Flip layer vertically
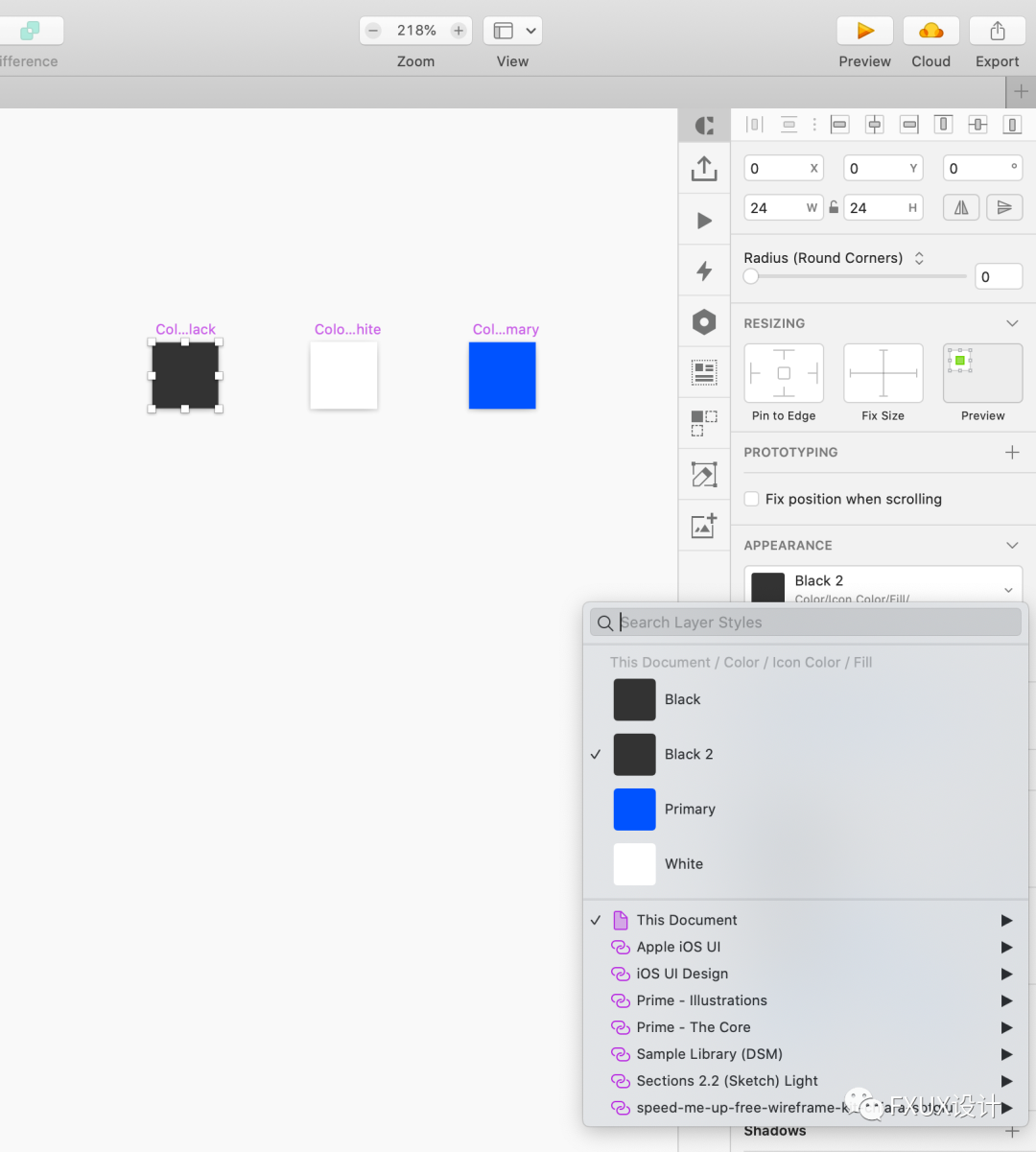 point(1004,207)
